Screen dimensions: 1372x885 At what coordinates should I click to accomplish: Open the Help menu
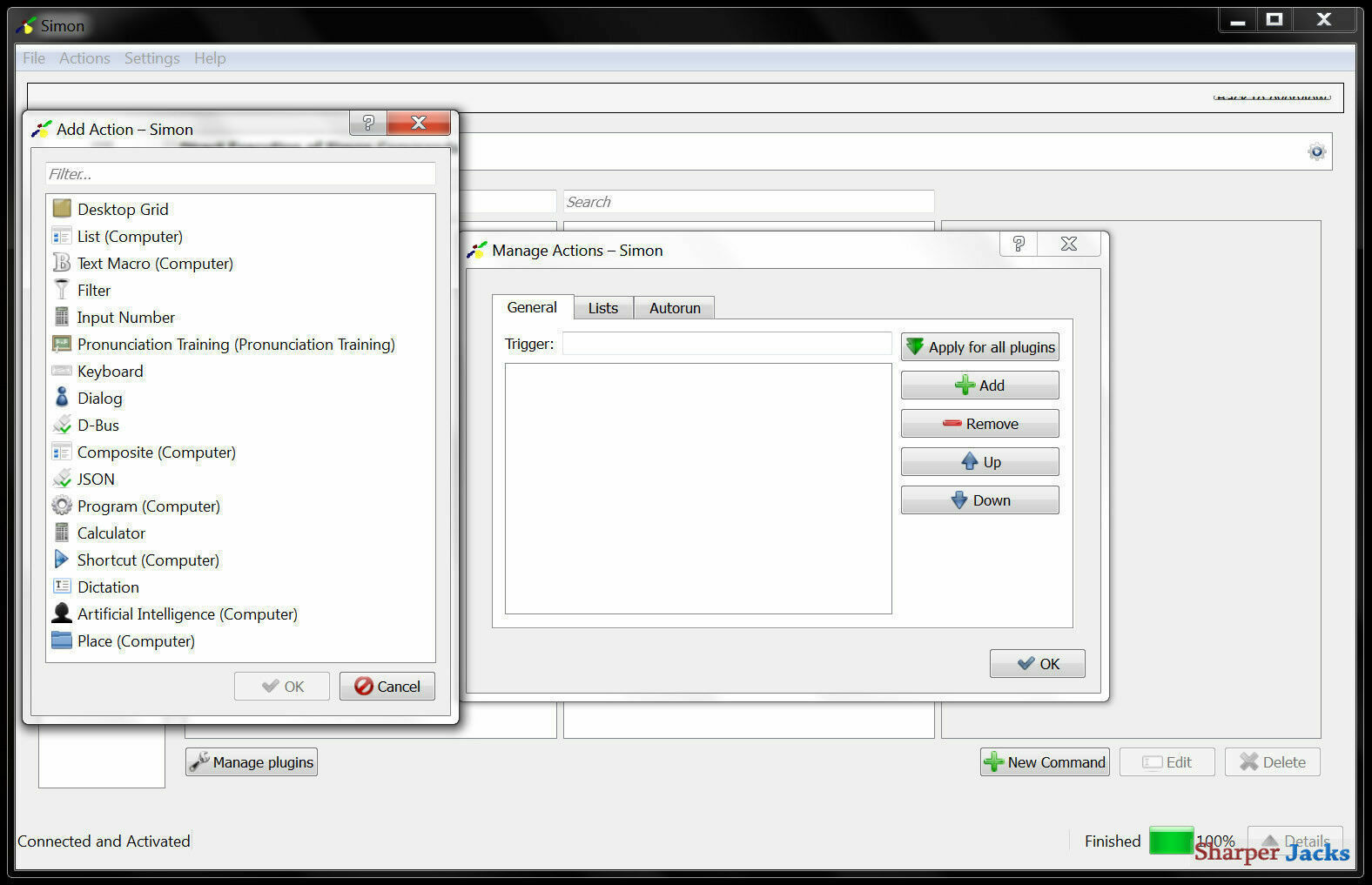pos(210,58)
